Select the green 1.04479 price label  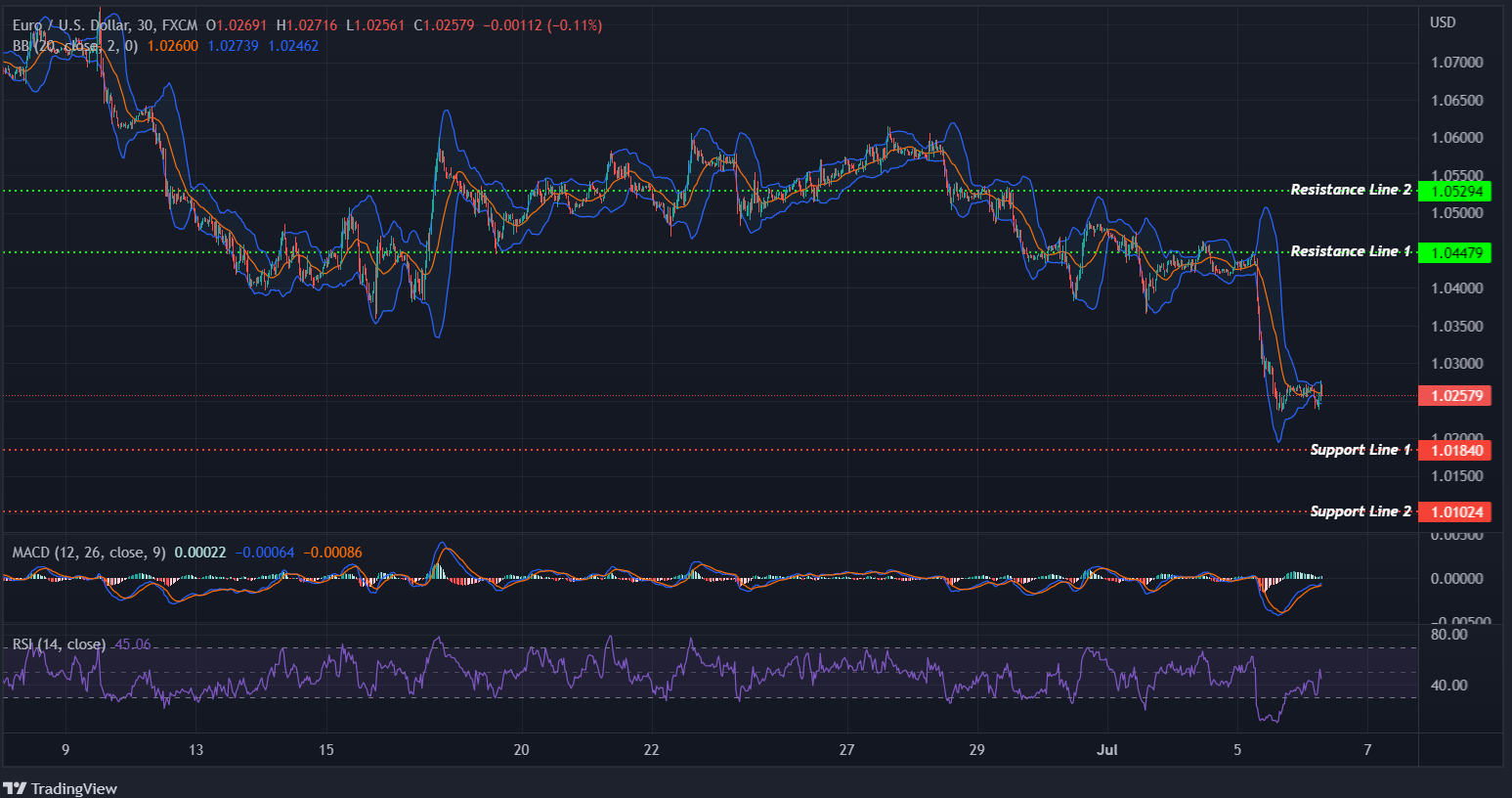point(1458,252)
